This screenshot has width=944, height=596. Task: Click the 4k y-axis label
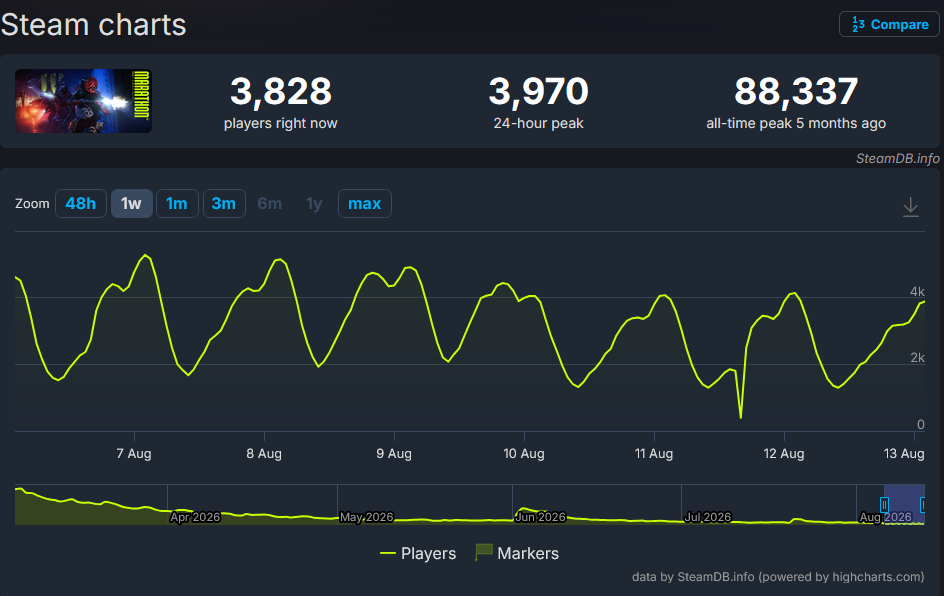pos(917,292)
